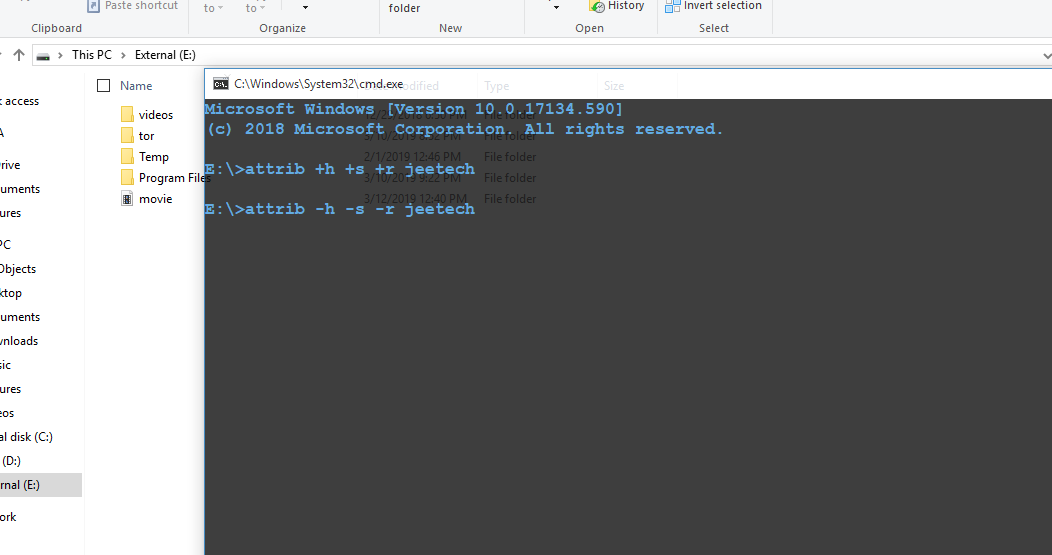Select the Temp folder icon
This screenshot has height=555, width=1052.
coord(127,156)
